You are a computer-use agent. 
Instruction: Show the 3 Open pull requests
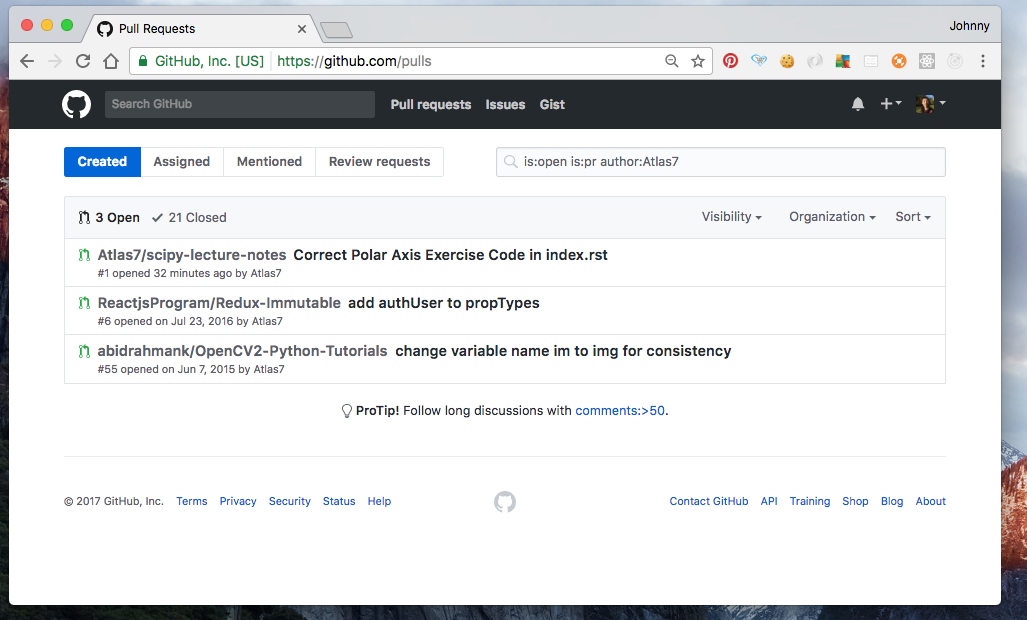click(x=109, y=217)
